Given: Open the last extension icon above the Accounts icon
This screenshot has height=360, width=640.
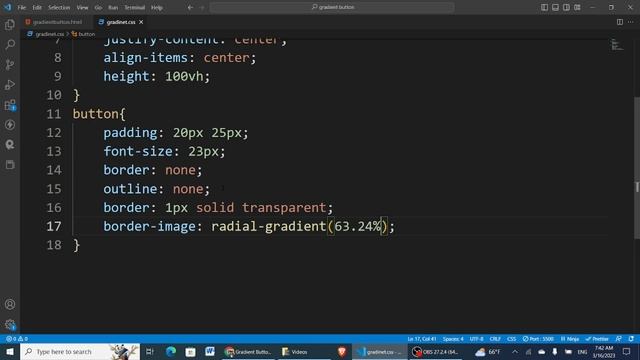Looking at the screenshot, I should 10,164.
